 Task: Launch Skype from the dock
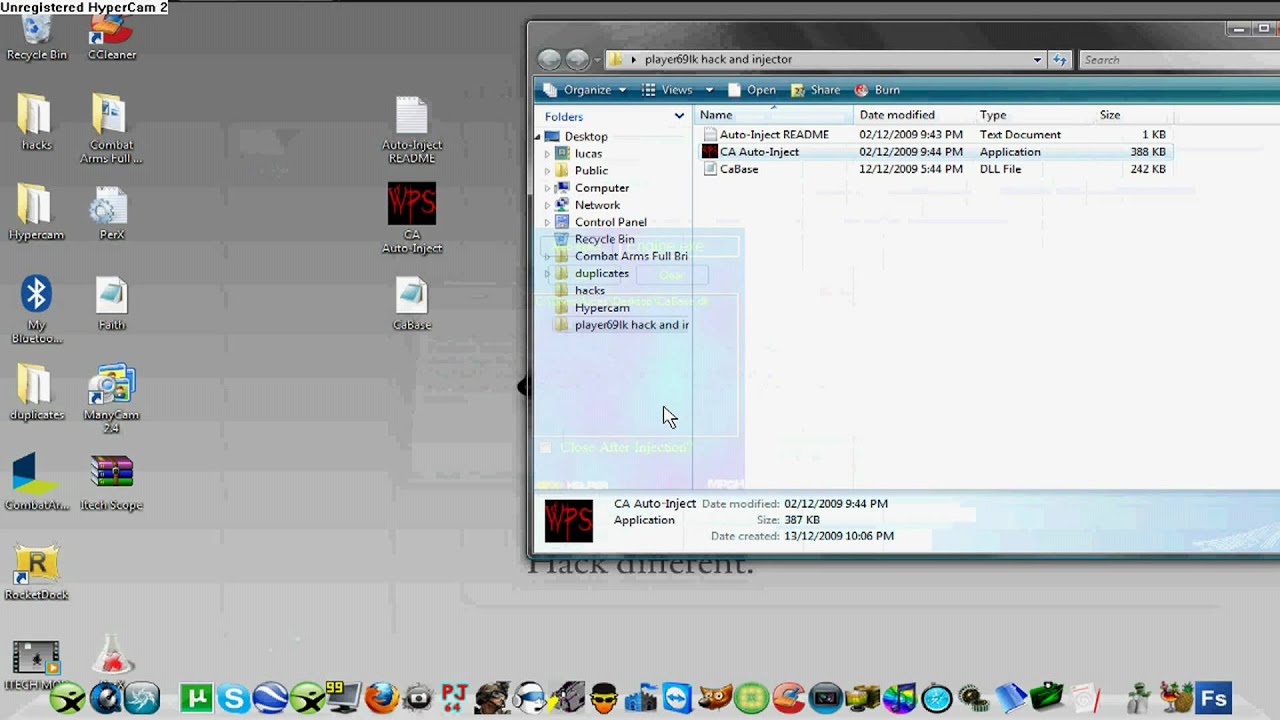click(x=233, y=698)
